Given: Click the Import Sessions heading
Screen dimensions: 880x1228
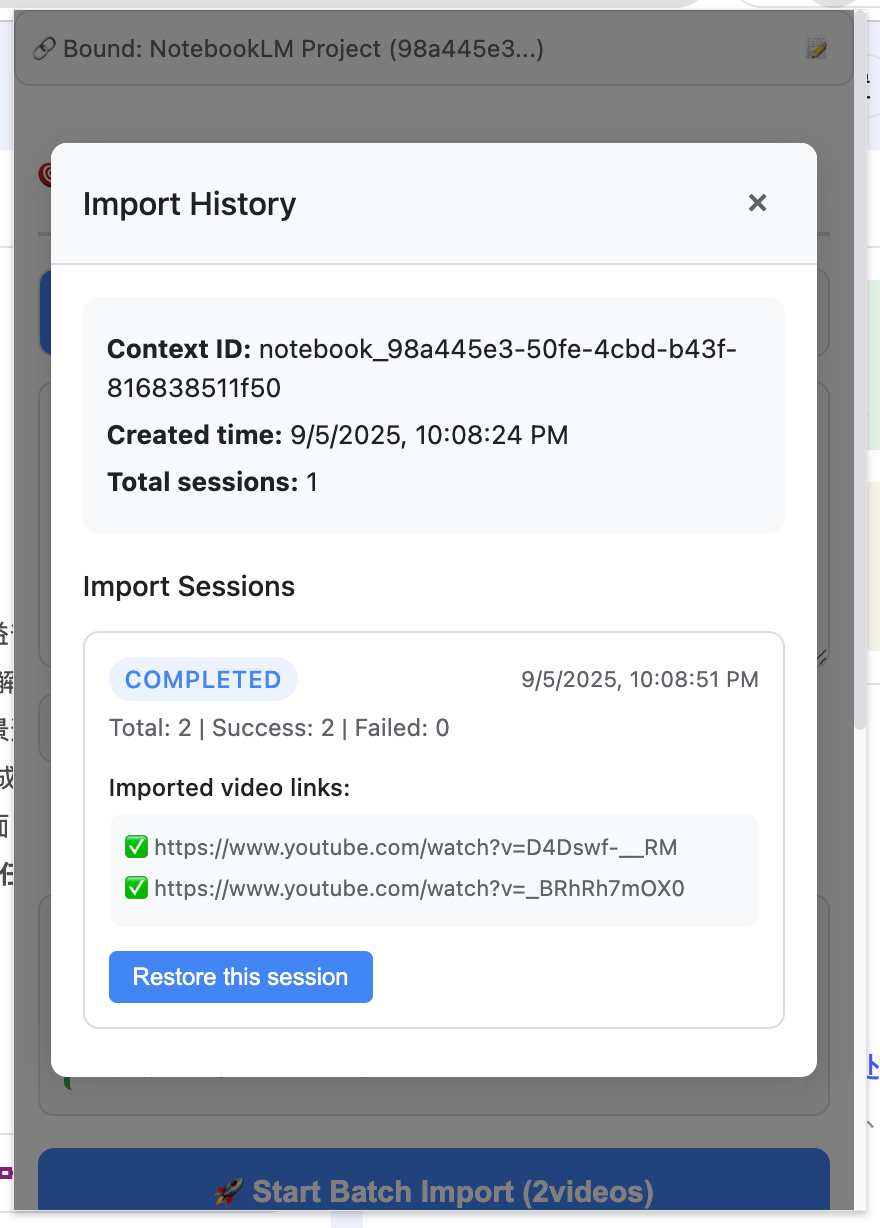Looking at the screenshot, I should pyautogui.click(x=188, y=586).
